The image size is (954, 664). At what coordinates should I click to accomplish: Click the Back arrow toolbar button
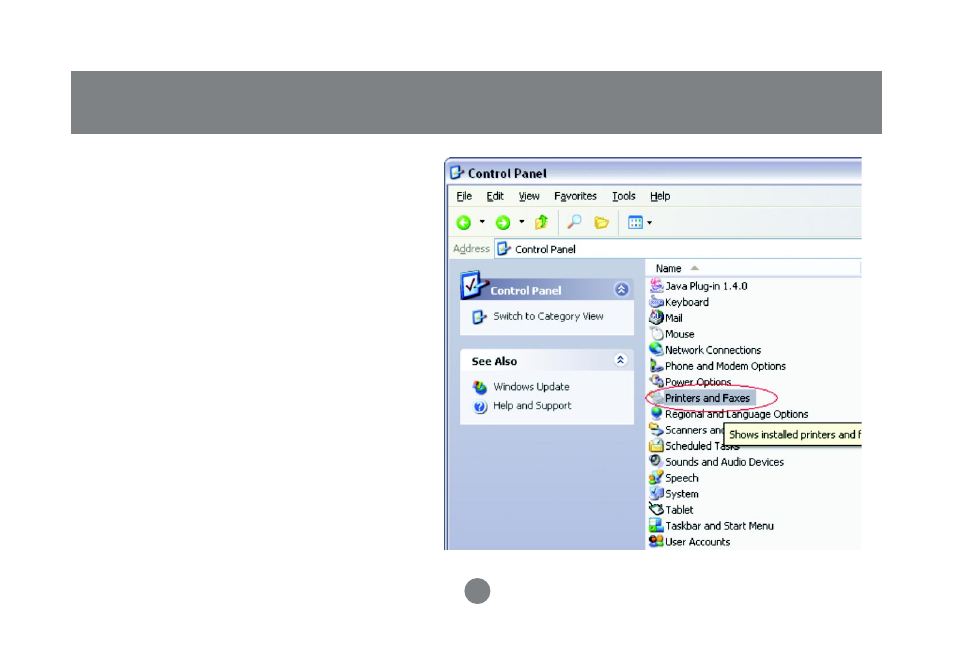click(x=464, y=223)
